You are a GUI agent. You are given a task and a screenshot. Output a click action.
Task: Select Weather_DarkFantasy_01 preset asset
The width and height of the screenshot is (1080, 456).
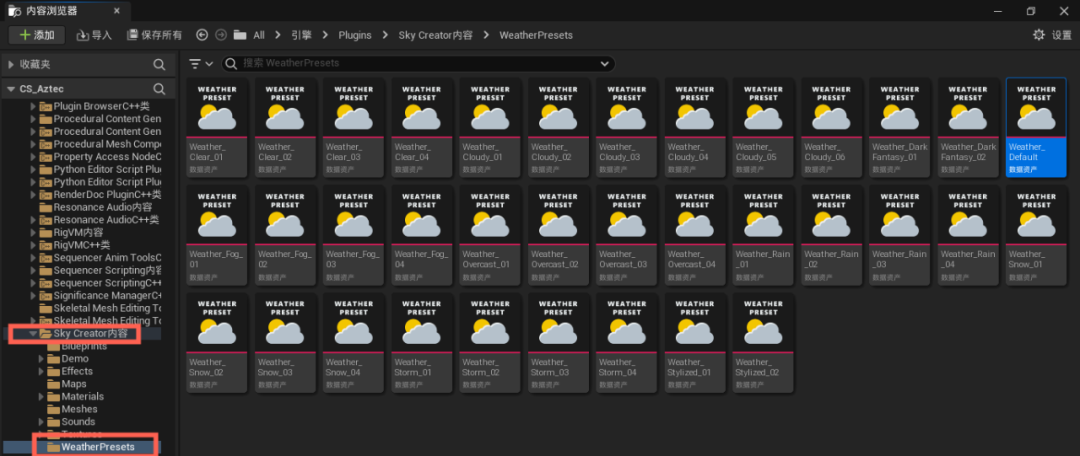tap(900, 127)
